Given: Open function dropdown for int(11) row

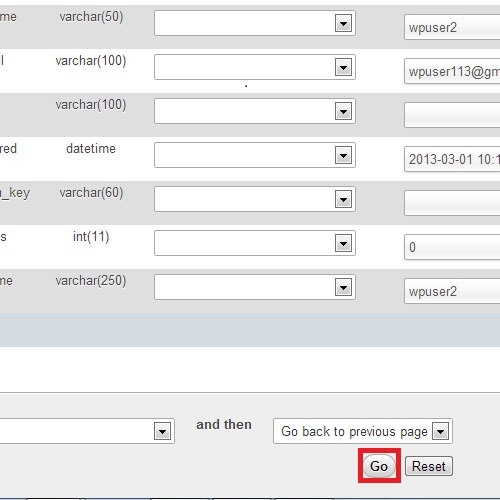Looking at the screenshot, I should coord(255,243).
